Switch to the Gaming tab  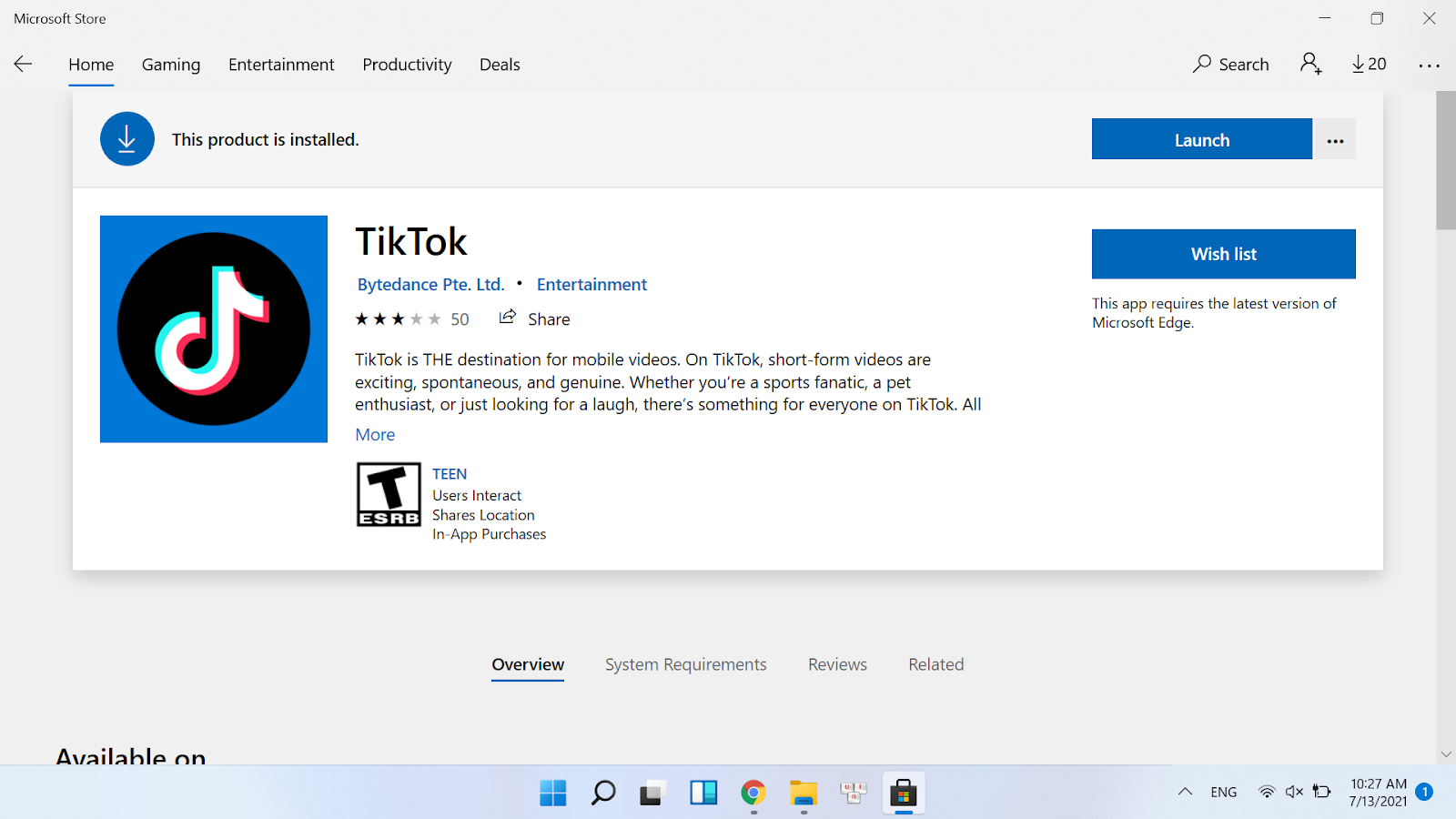pos(171,65)
